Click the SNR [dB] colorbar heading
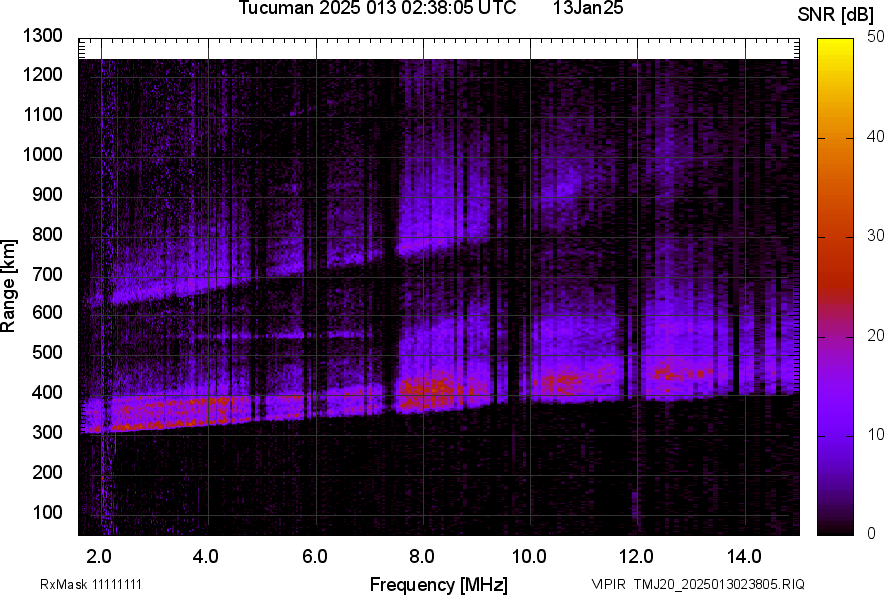 (836, 15)
